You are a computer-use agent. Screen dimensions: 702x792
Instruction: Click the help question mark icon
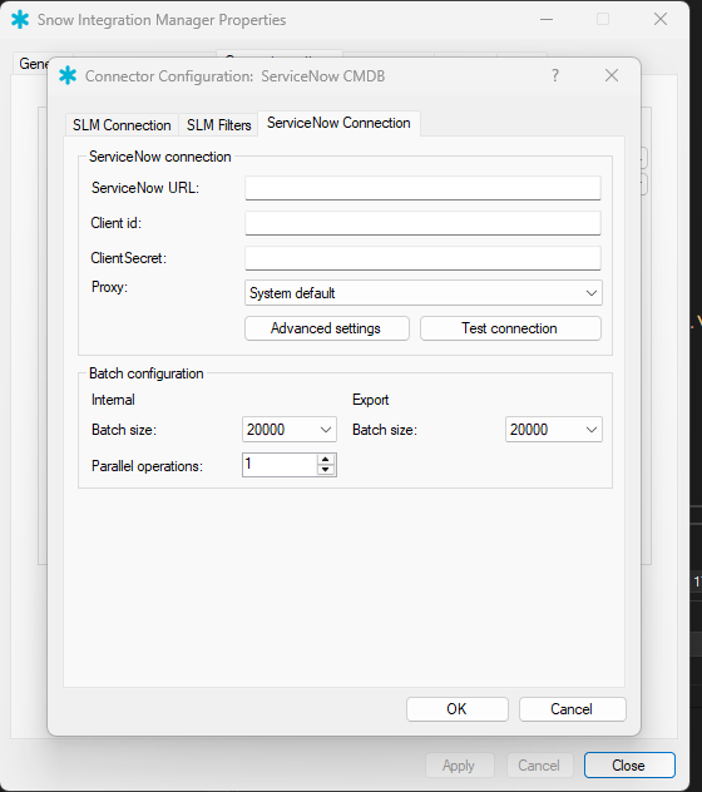point(555,76)
